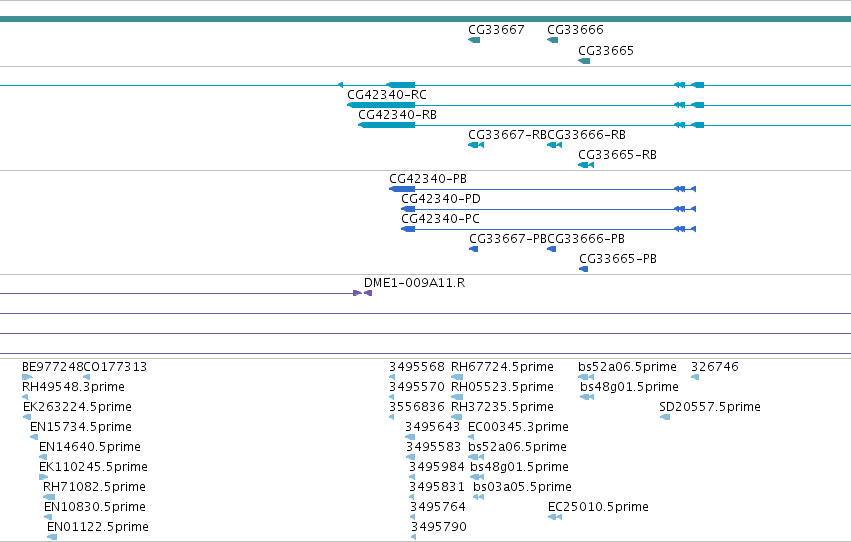The height and width of the screenshot is (542, 851).
Task: Open the CG33665 gene label
Action: click(606, 51)
